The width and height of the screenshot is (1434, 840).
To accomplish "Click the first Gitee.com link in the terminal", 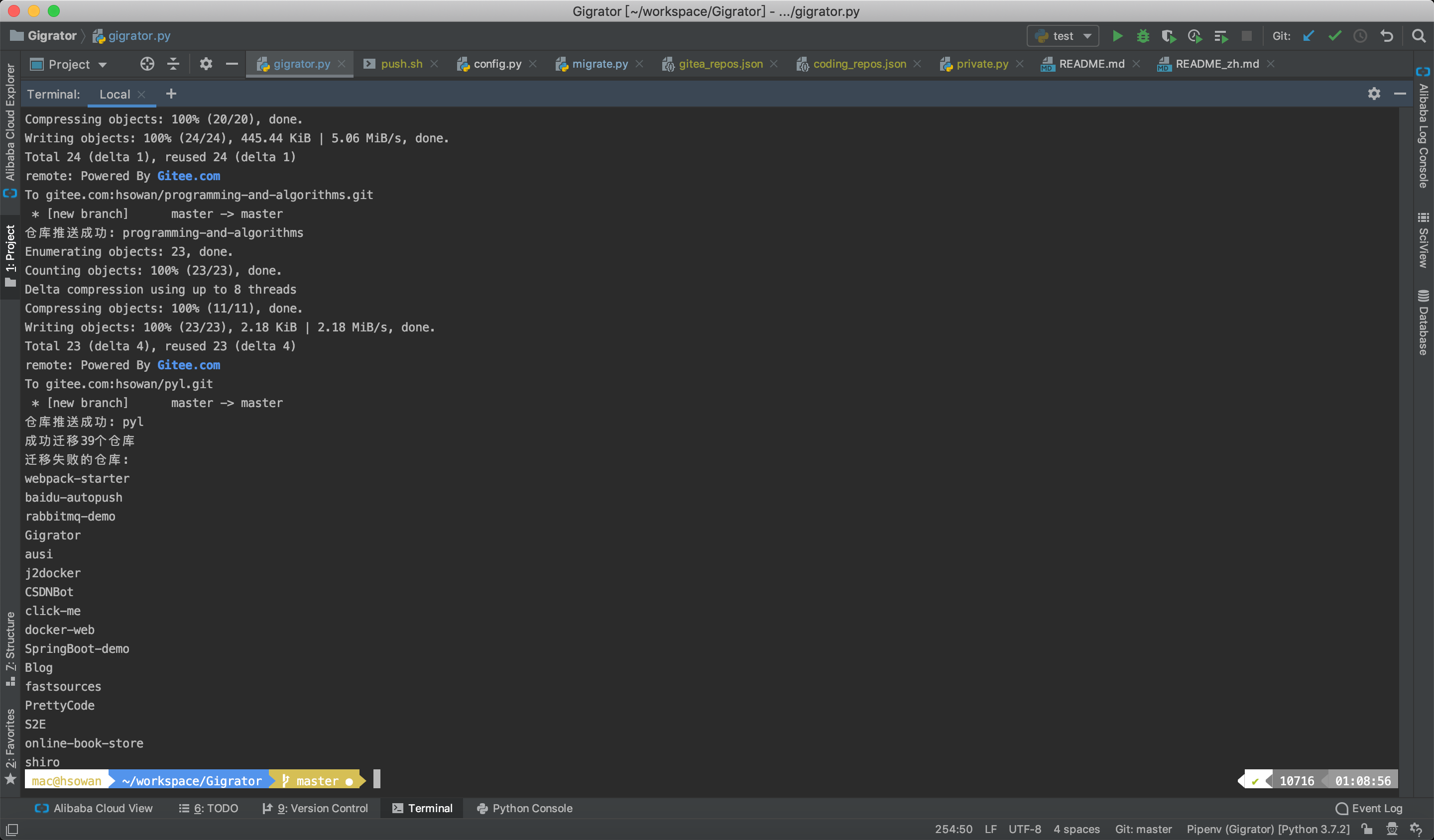I will (x=188, y=176).
